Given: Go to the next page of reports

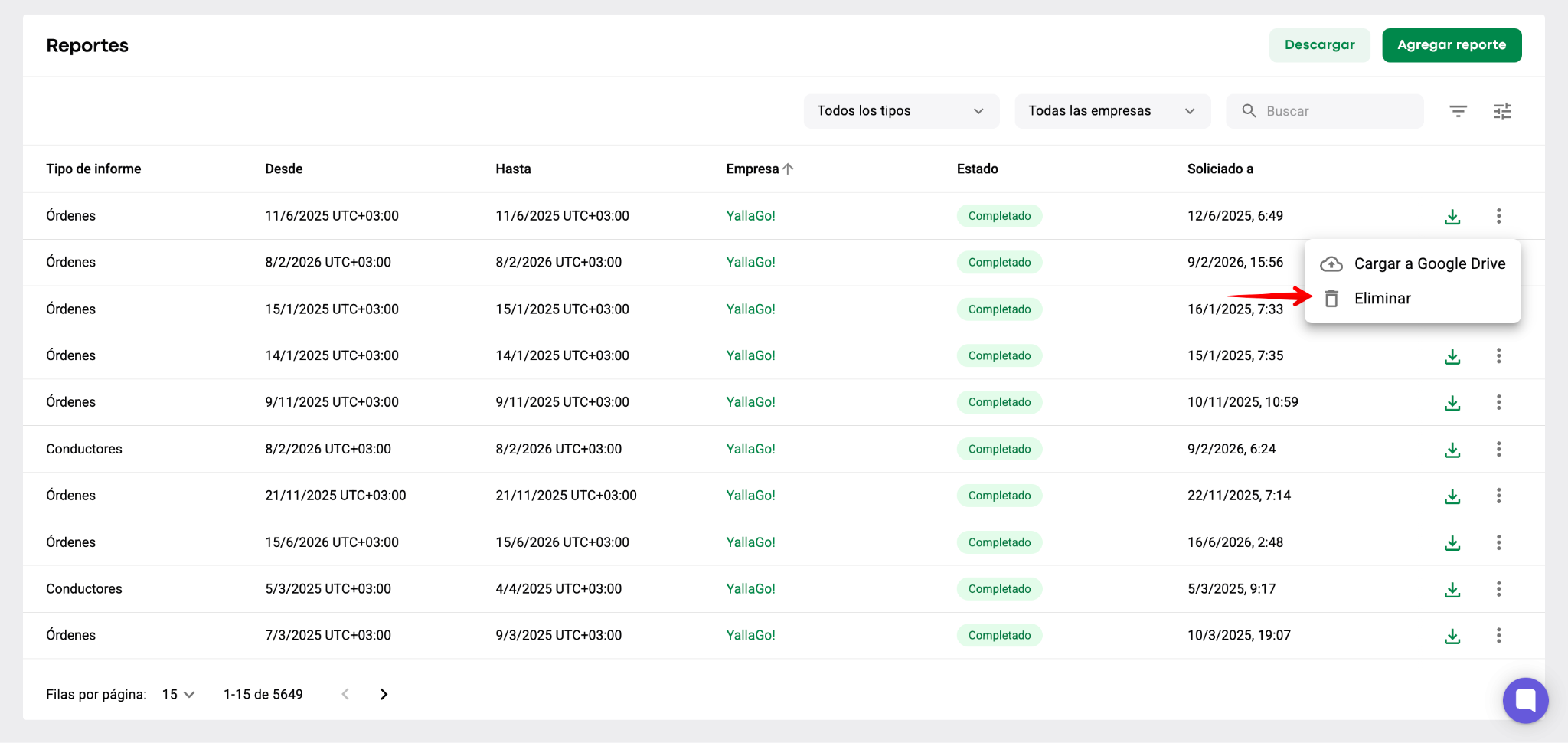Looking at the screenshot, I should pos(384,694).
